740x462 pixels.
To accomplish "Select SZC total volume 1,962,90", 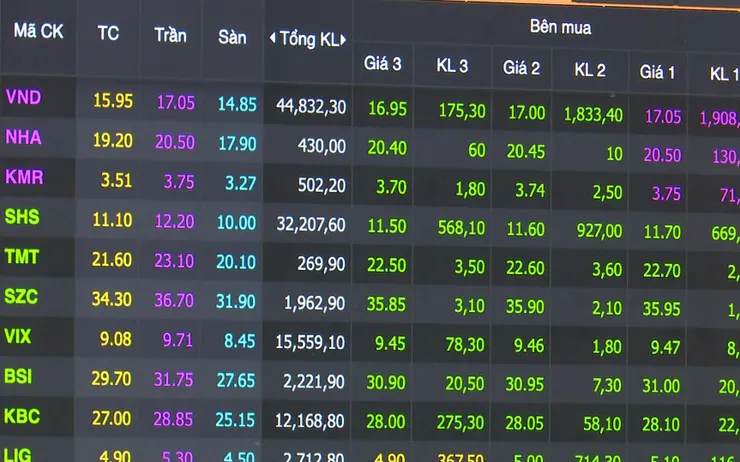I will pos(314,303).
